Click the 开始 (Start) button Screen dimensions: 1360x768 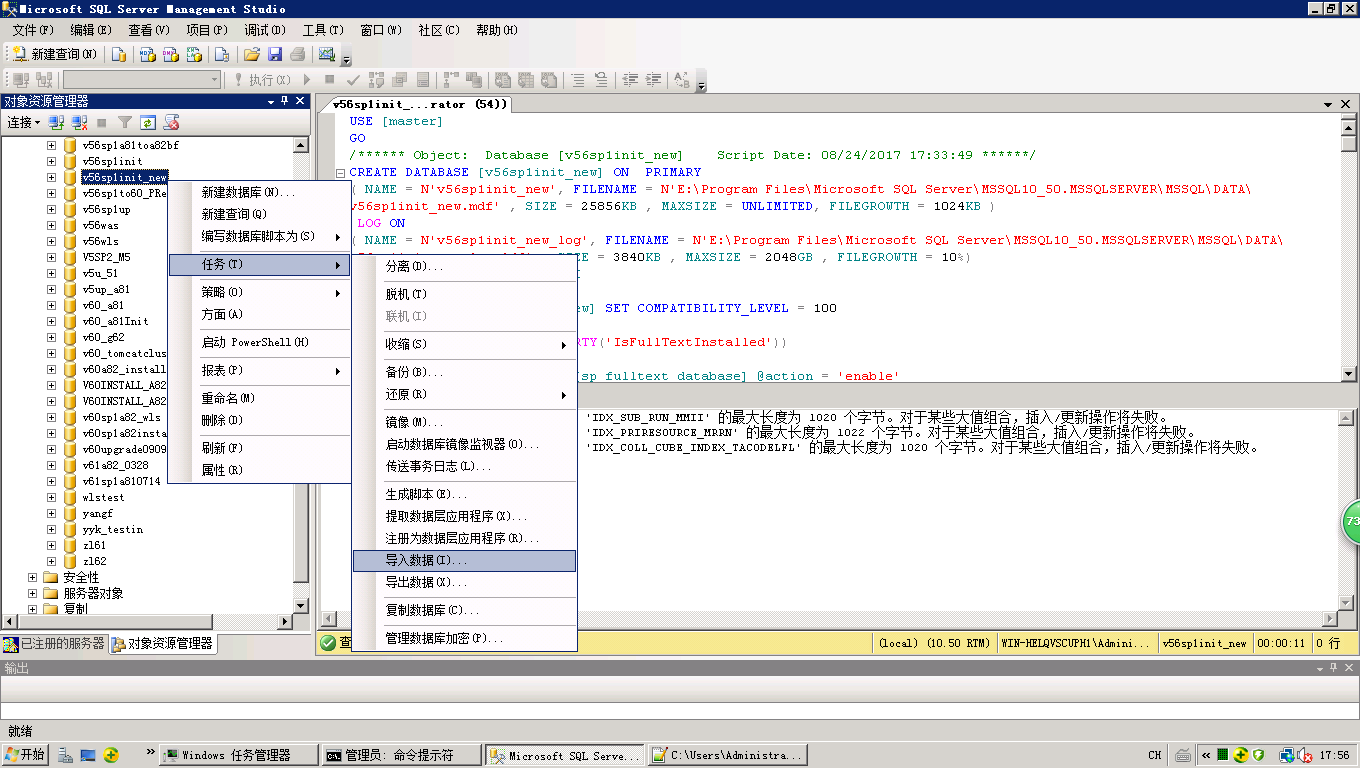click(26, 755)
